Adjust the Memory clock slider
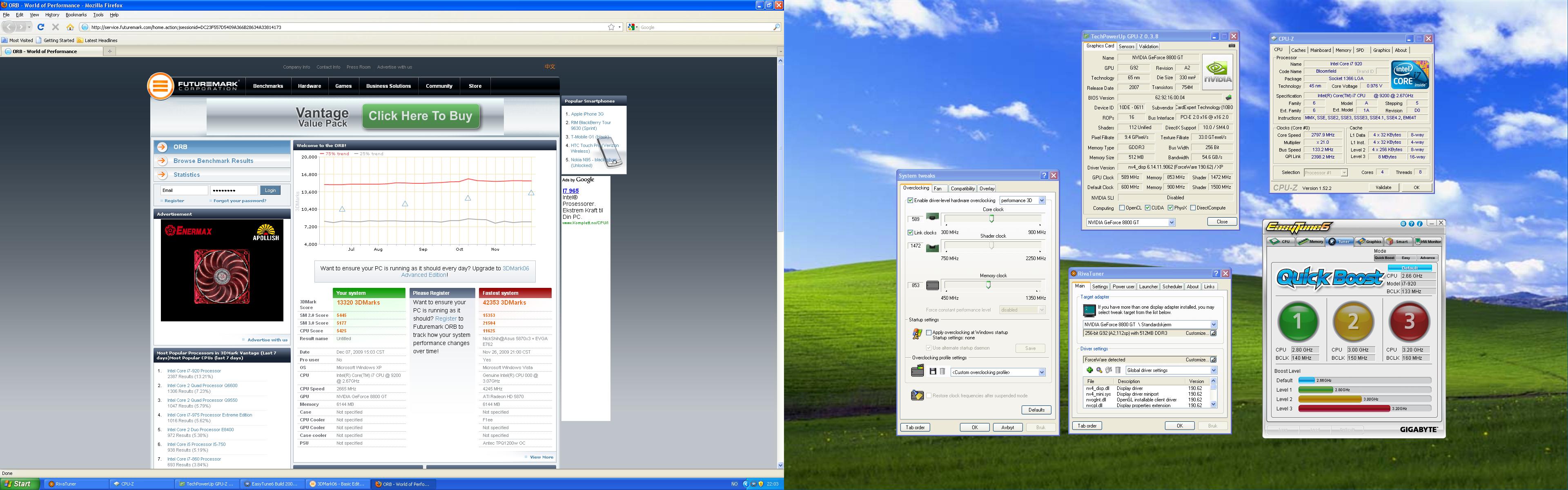The height and width of the screenshot is (490, 1568). point(989,285)
